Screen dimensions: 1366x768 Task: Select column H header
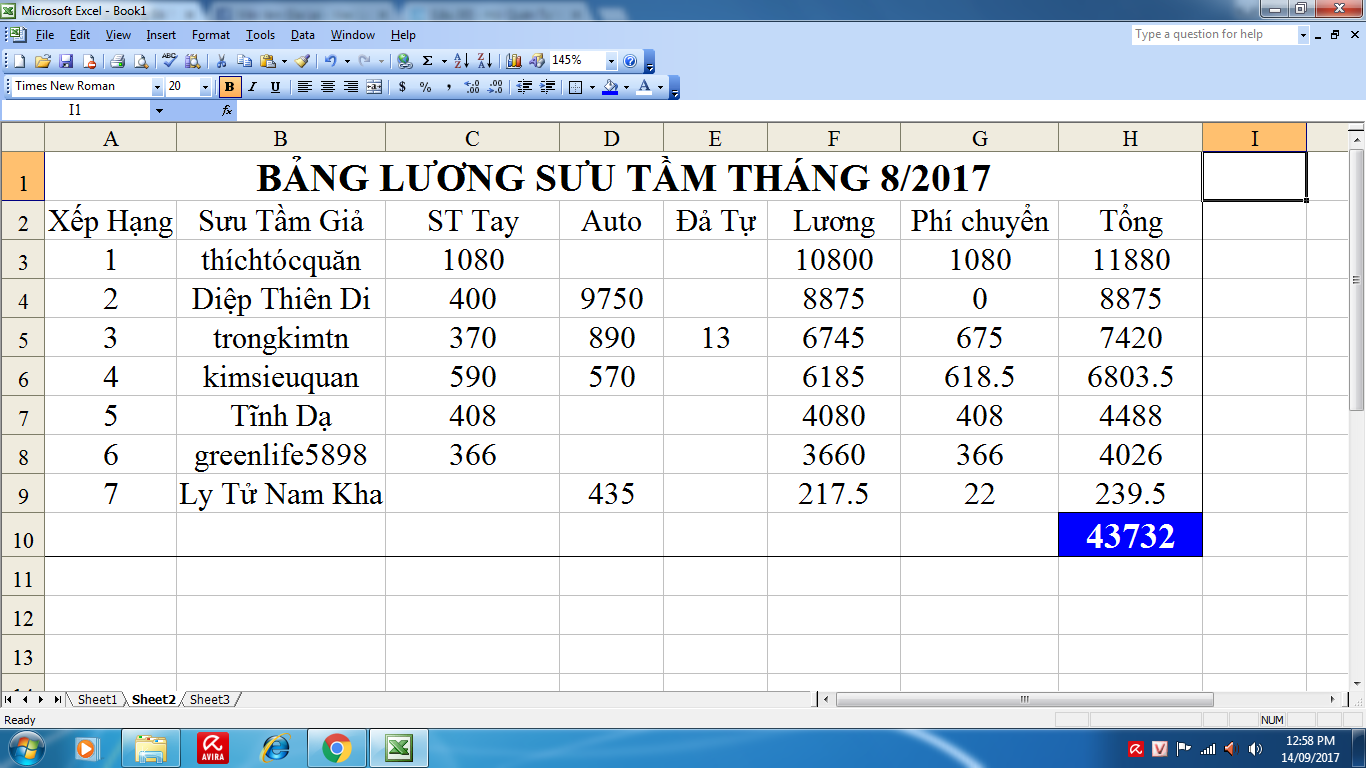pyautogui.click(x=1129, y=138)
